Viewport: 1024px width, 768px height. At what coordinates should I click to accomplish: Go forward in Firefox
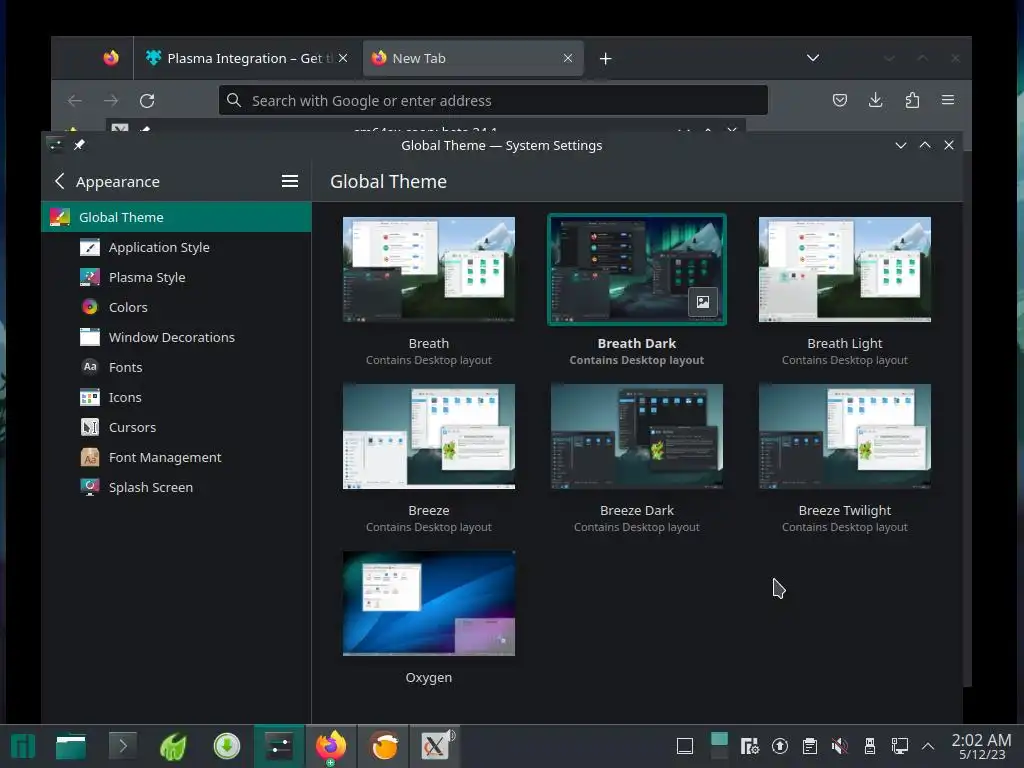(111, 101)
